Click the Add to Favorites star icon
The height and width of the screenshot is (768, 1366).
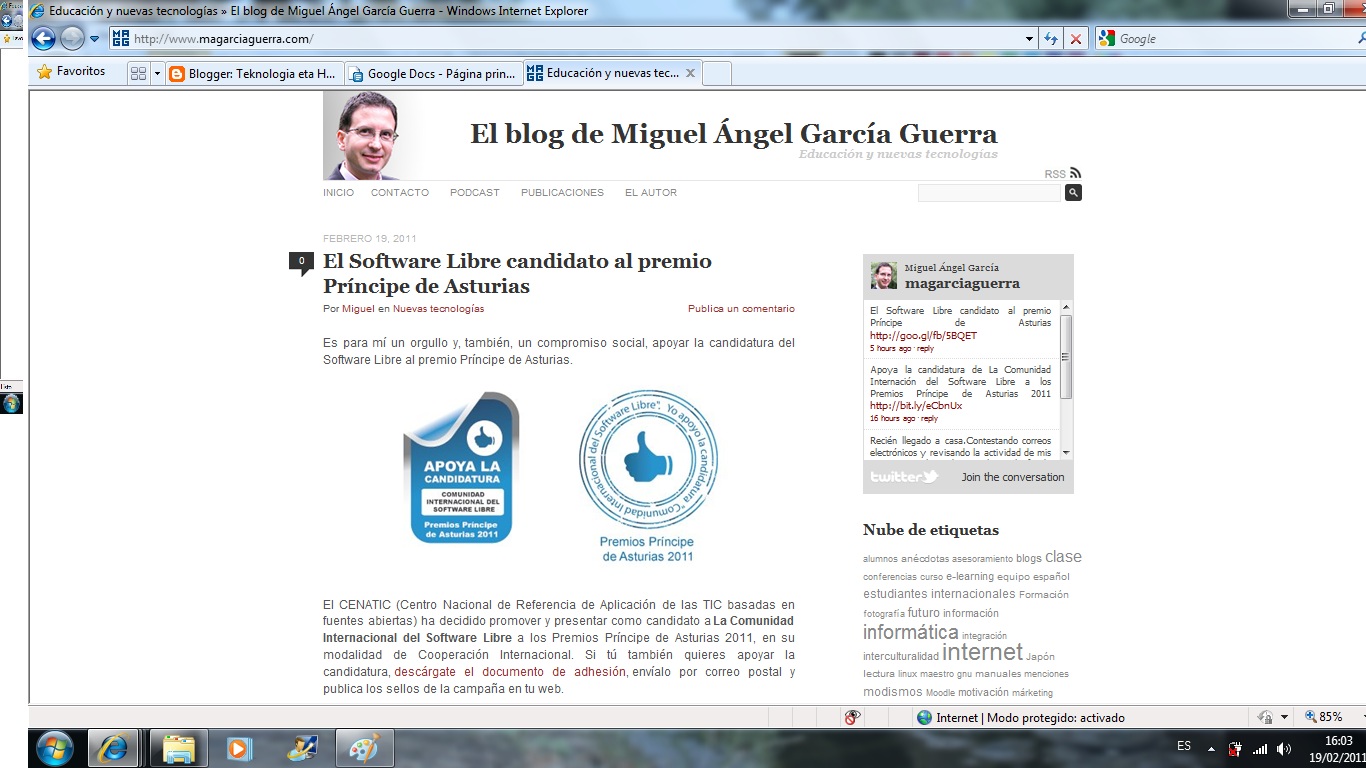pos(44,71)
